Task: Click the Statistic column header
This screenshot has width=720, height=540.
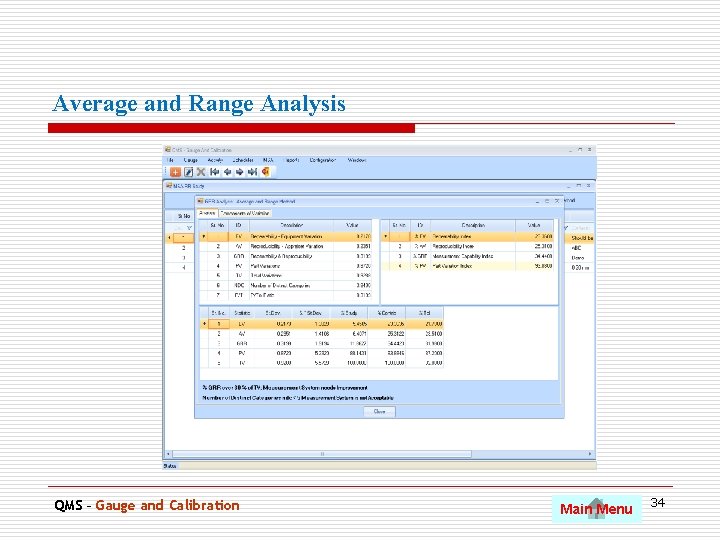Action: coord(242,313)
